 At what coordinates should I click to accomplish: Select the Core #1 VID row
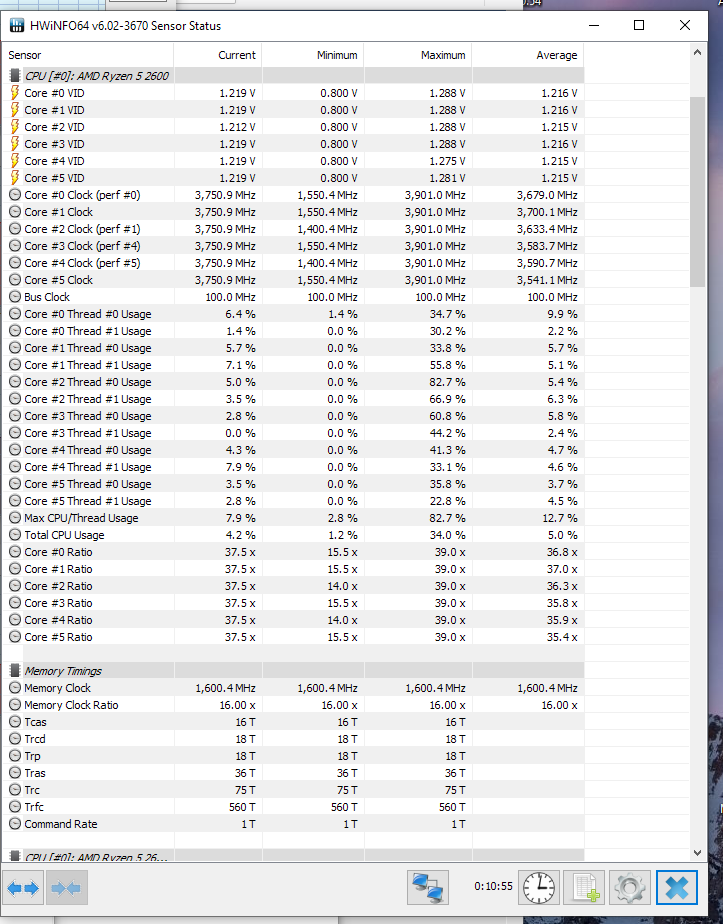[x=293, y=110]
